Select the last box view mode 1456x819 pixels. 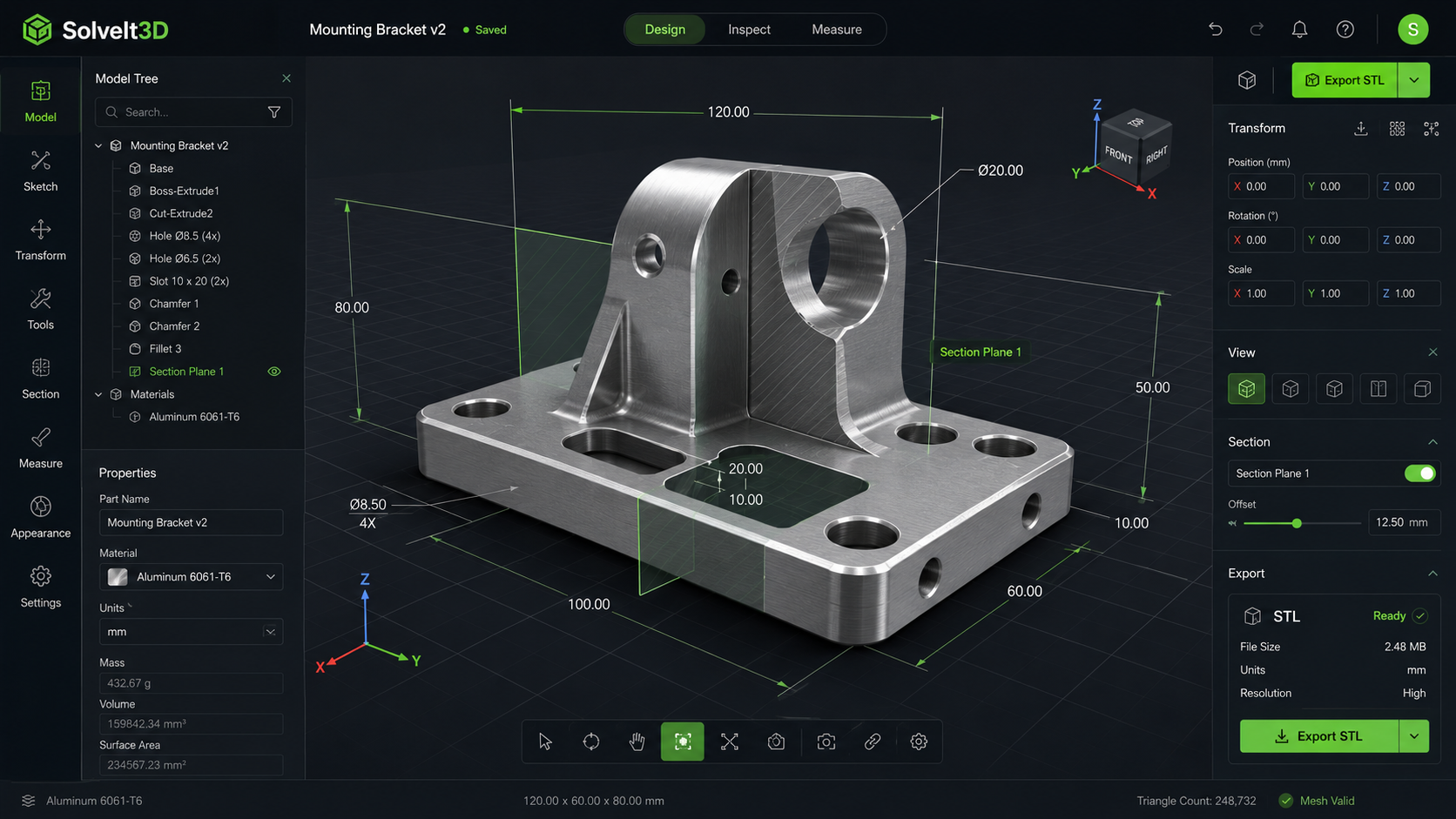[1422, 389]
